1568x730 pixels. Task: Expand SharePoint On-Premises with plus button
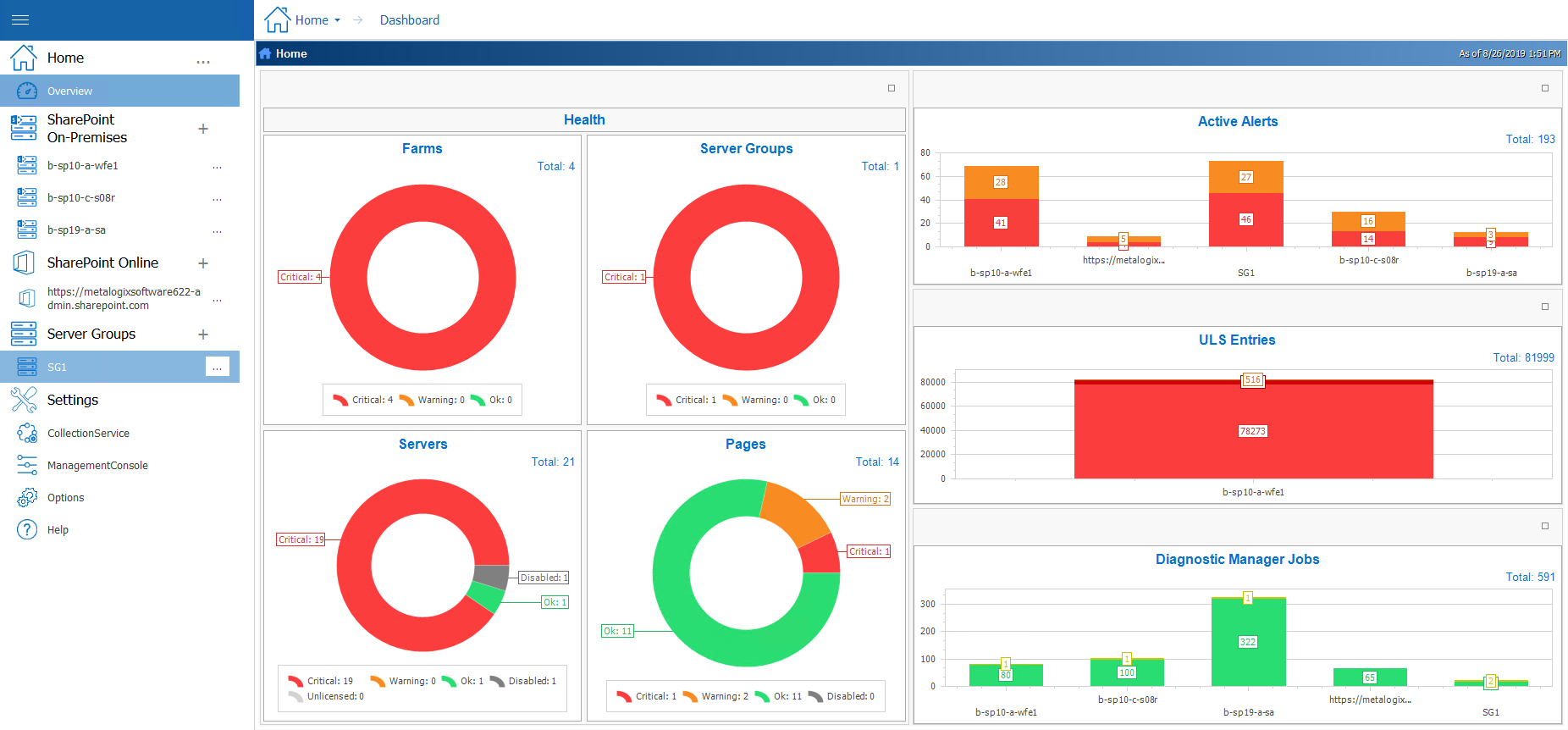tap(203, 129)
